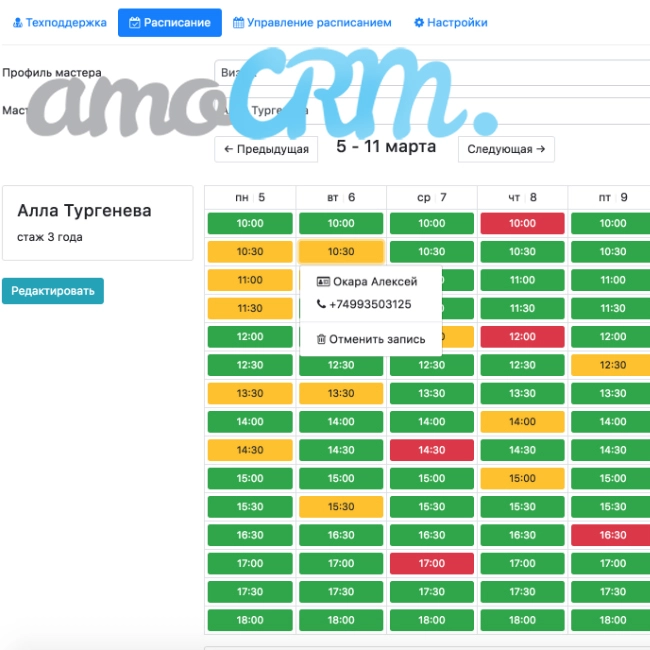
Task: Select Thursday 14:00 yellow slot
Action: pyautogui.click(x=522, y=422)
